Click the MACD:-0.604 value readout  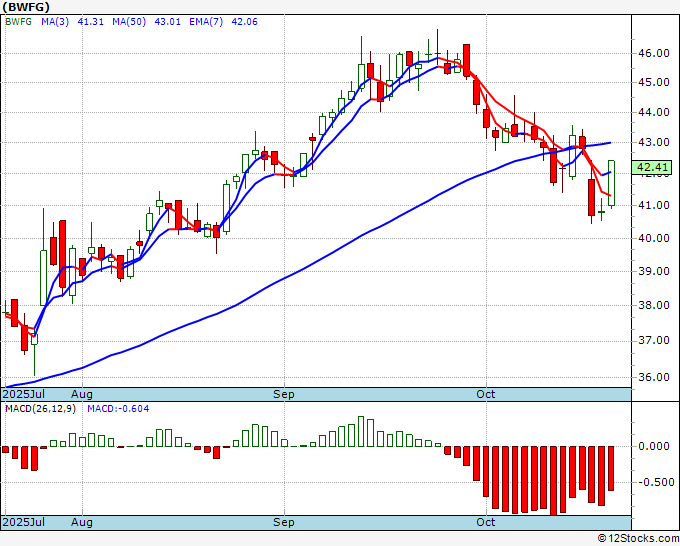pos(118,409)
